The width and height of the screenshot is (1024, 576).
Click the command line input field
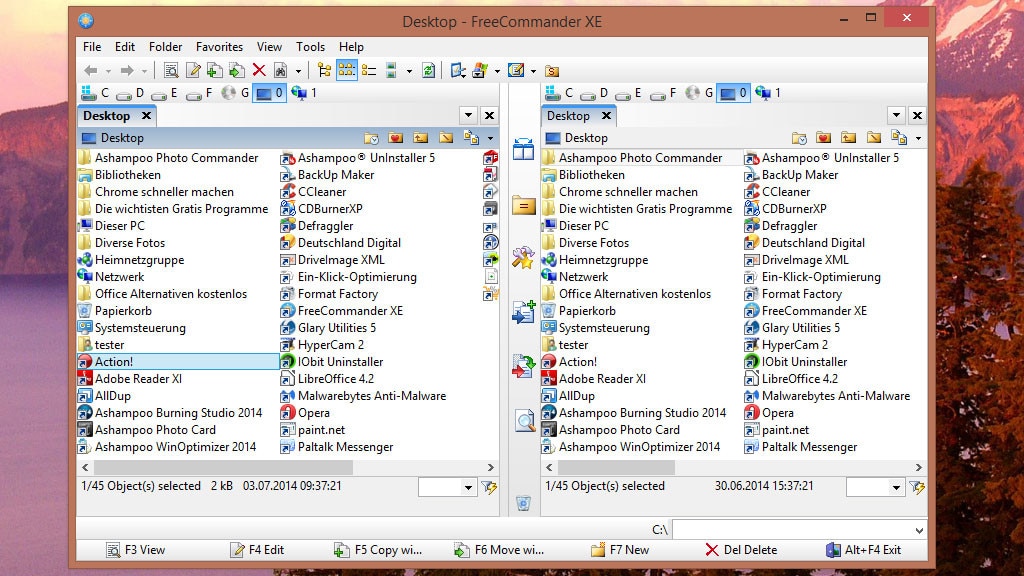click(x=793, y=530)
